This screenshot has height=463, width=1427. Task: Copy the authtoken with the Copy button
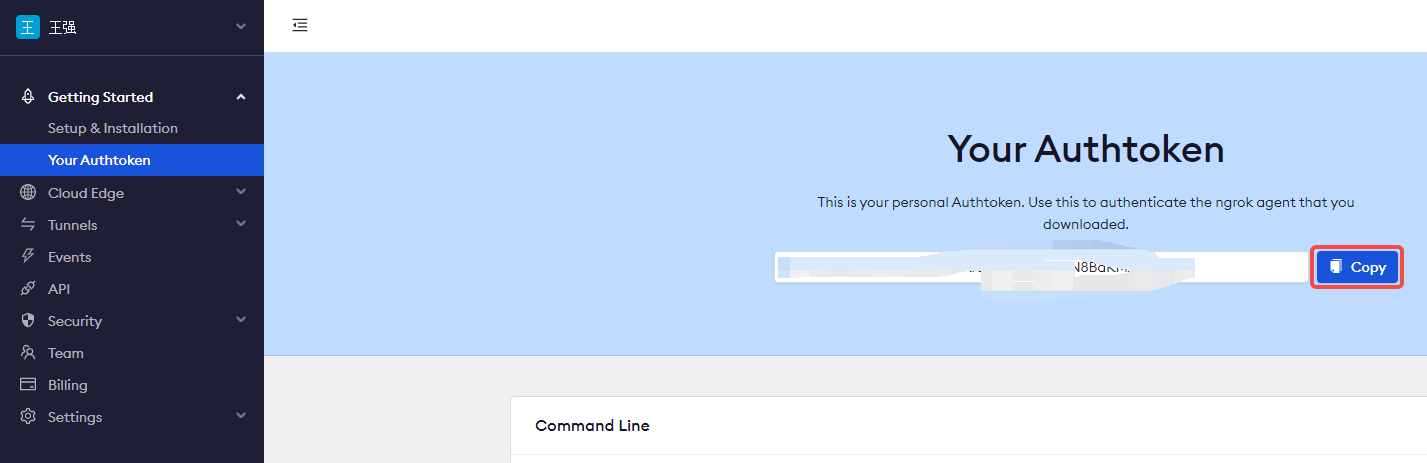point(1357,267)
